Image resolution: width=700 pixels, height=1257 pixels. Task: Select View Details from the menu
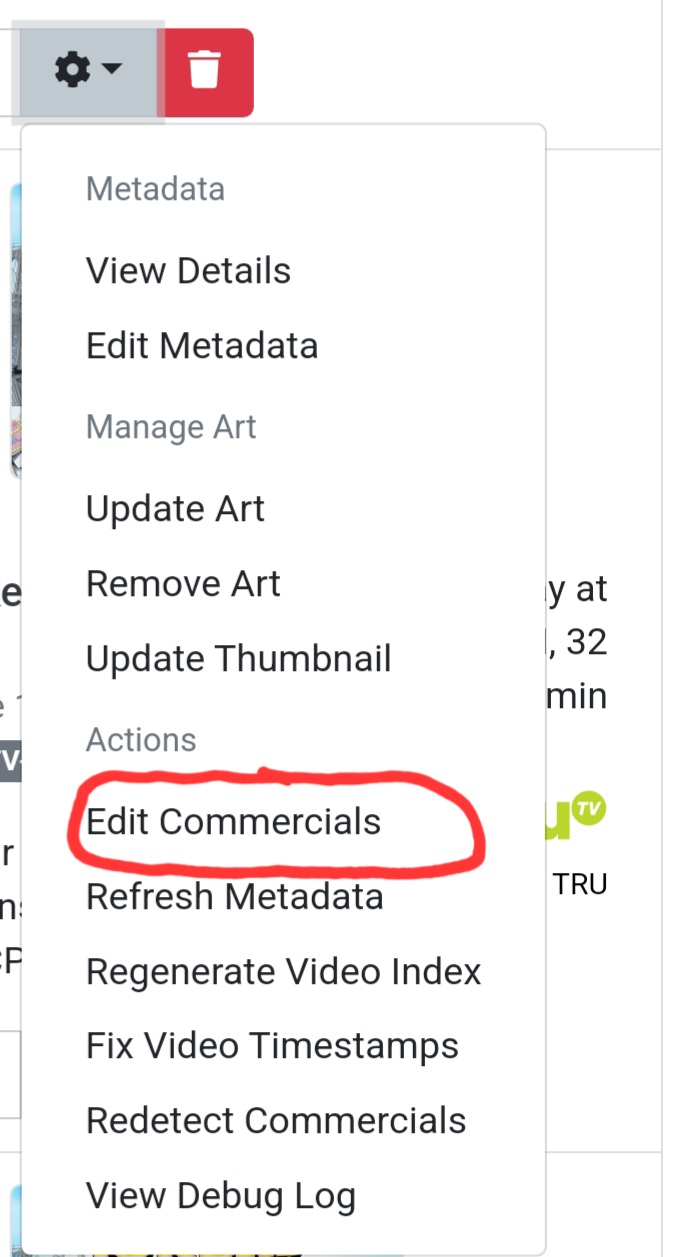(x=188, y=271)
